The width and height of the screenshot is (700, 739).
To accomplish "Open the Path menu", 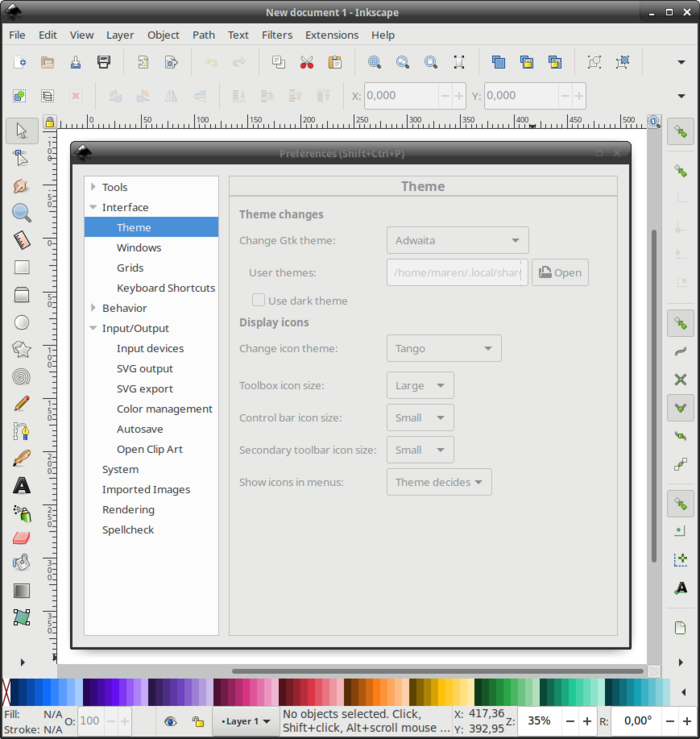I will 204,35.
